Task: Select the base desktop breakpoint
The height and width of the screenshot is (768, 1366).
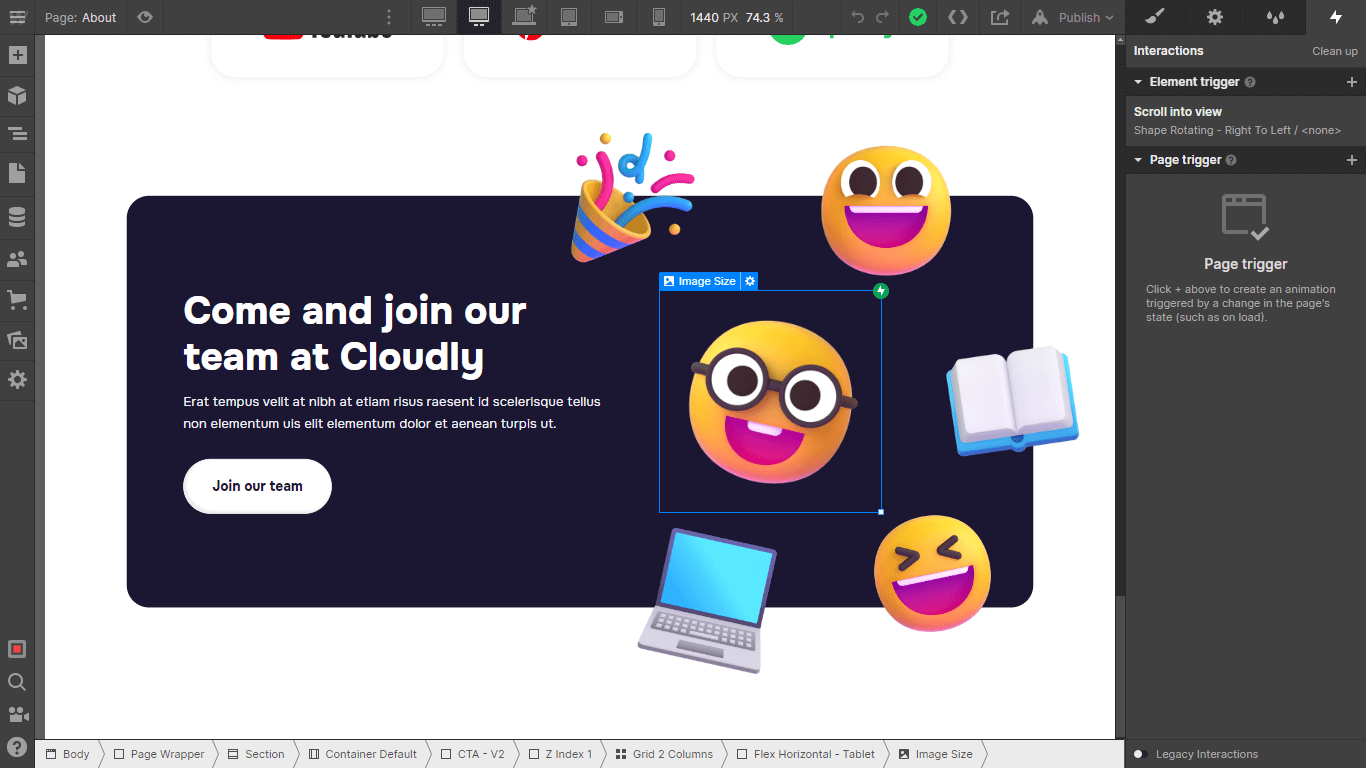Action: 479,17
